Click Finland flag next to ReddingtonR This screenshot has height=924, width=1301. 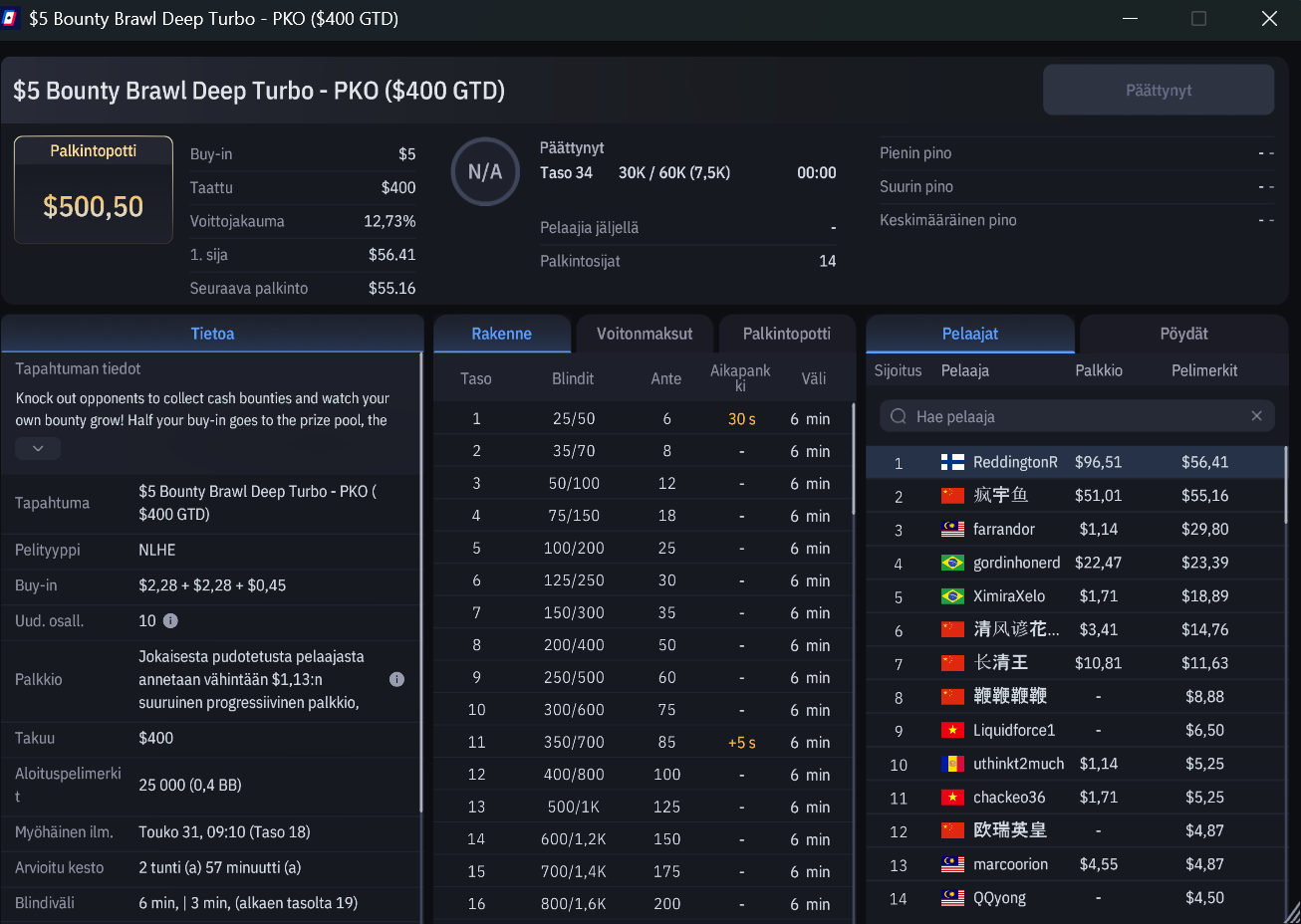[952, 462]
